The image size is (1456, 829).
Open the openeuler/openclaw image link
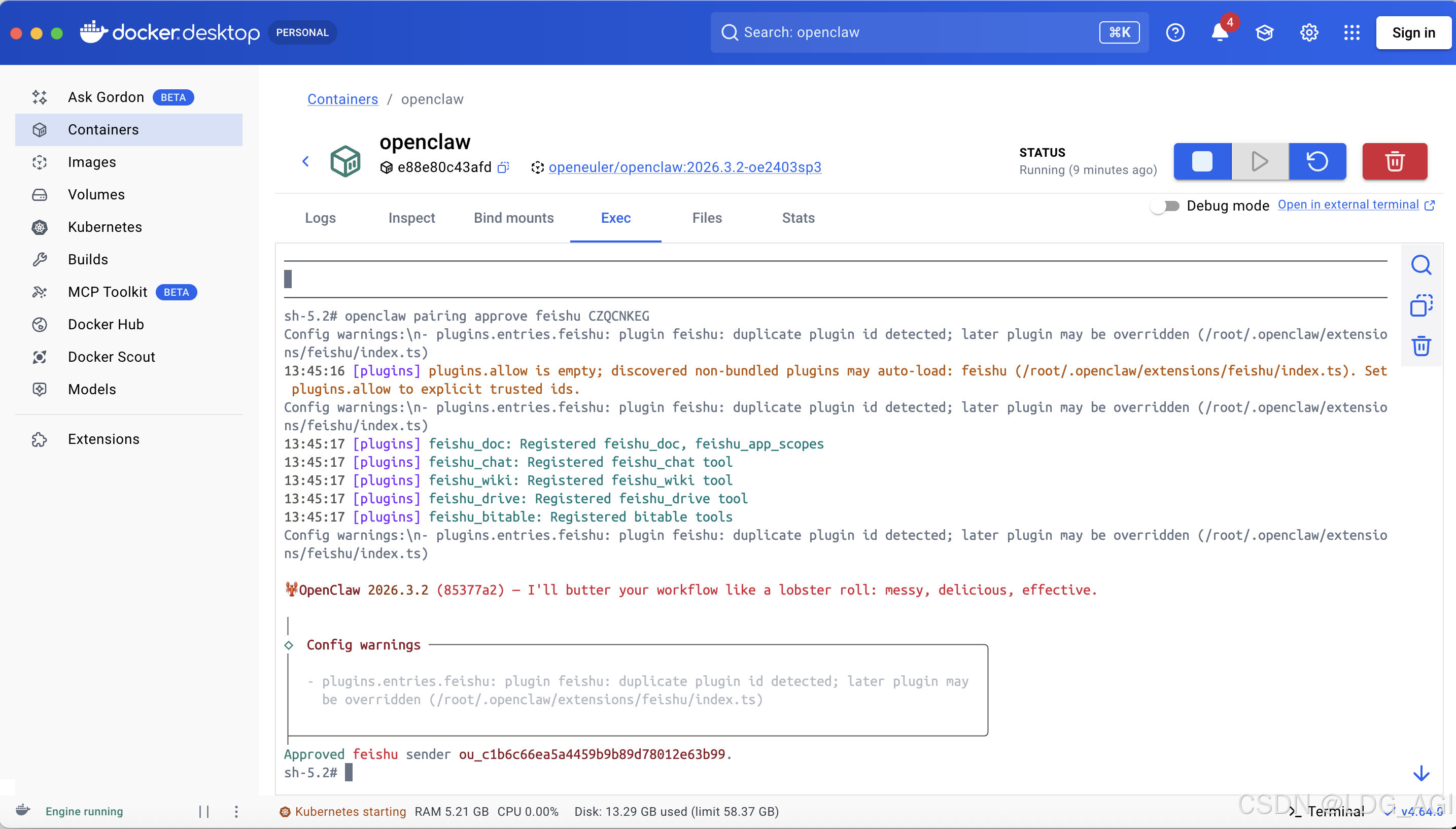(x=684, y=167)
